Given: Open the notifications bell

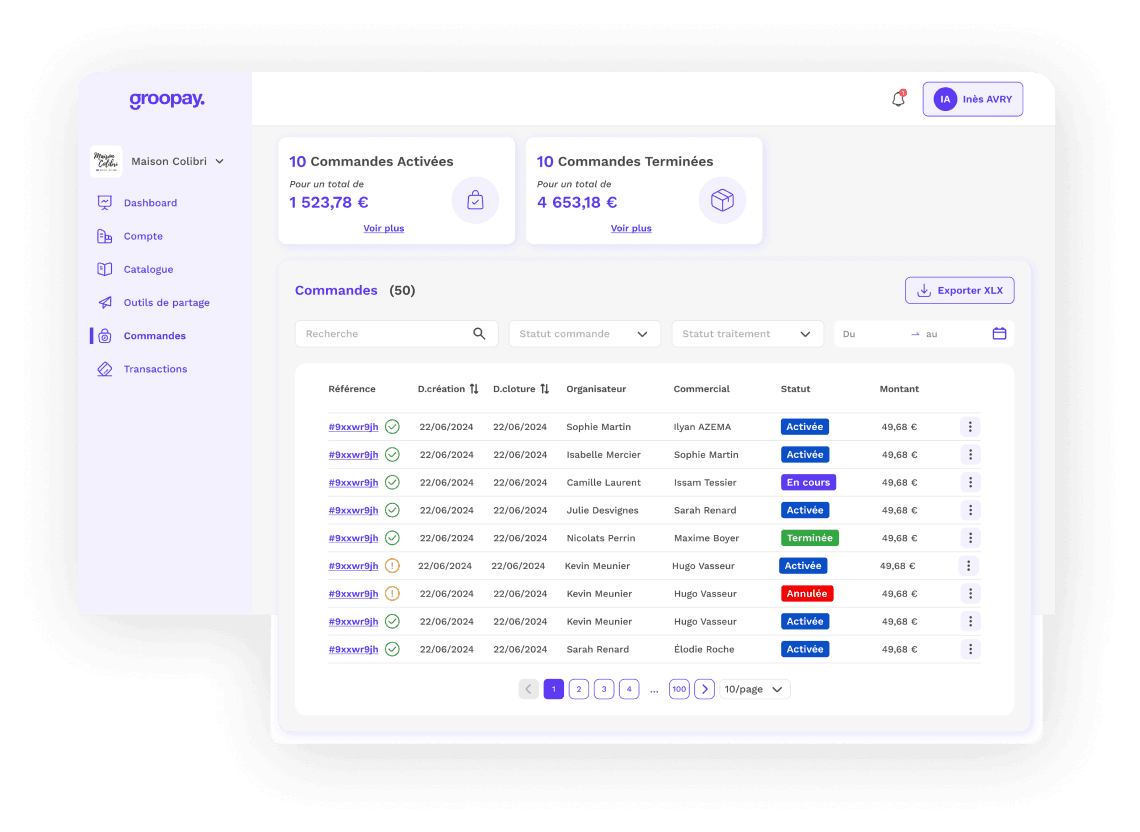Looking at the screenshot, I should tap(898, 99).
